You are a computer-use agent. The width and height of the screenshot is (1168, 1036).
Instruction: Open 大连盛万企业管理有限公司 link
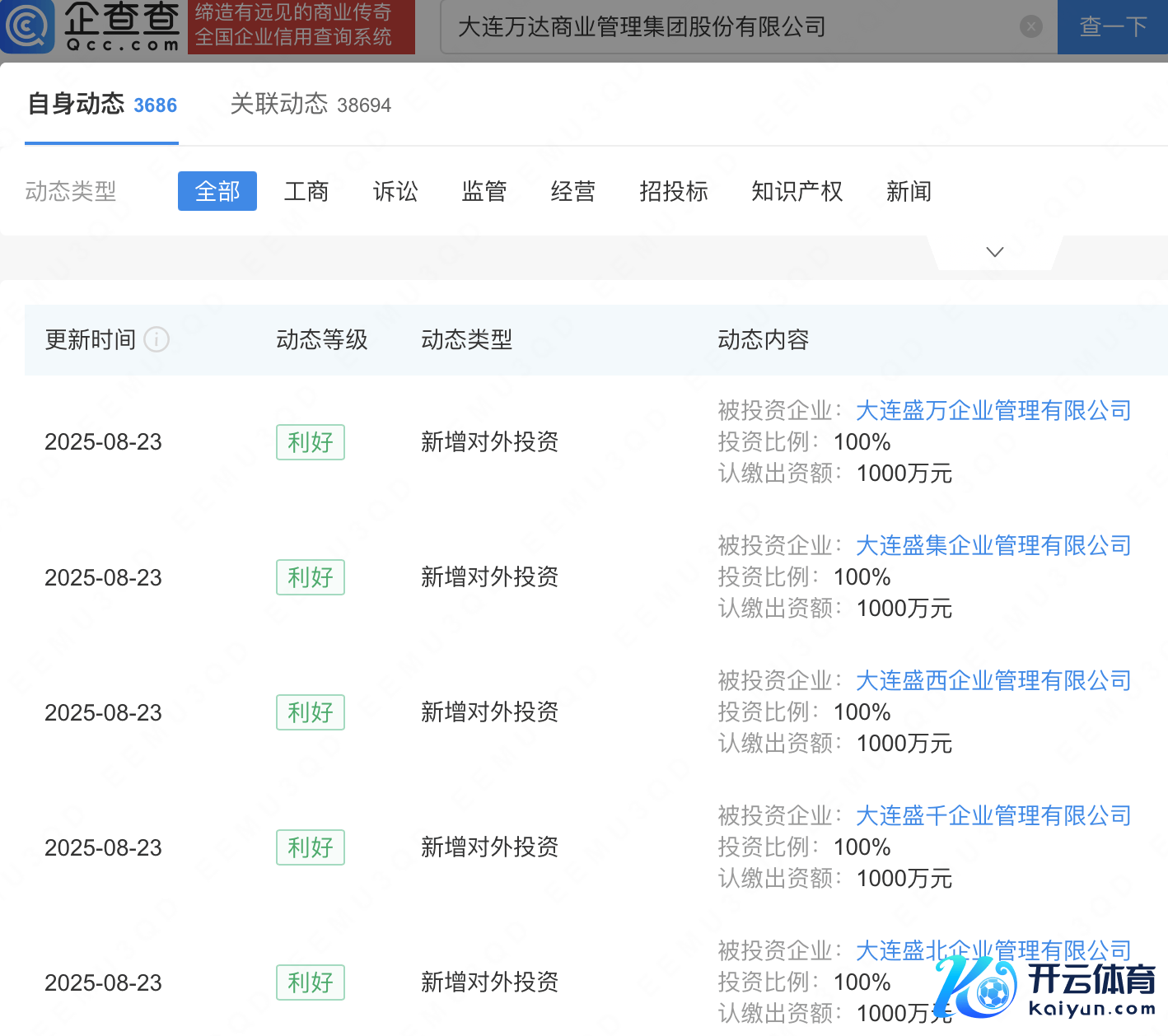point(993,410)
